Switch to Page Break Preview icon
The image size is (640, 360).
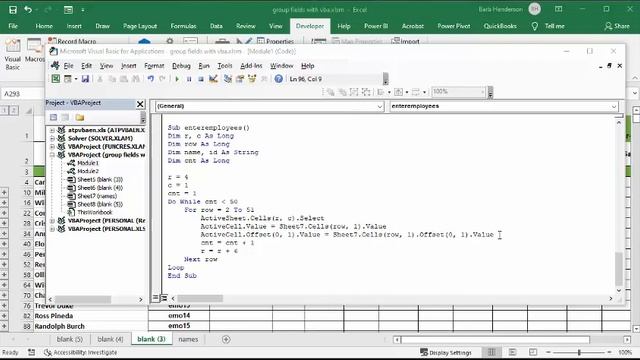[533, 352]
